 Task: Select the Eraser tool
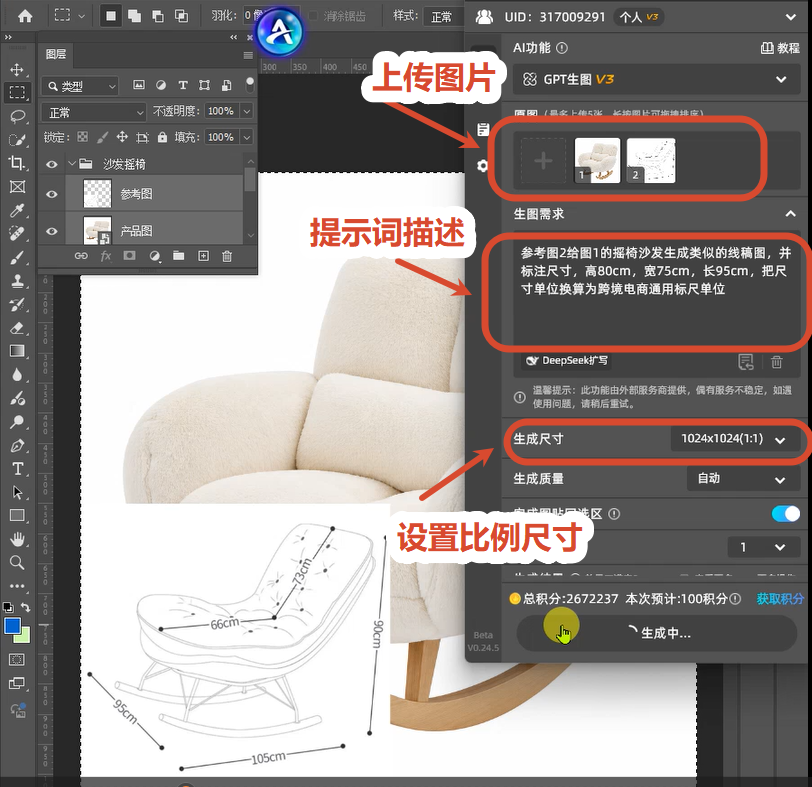(17, 328)
